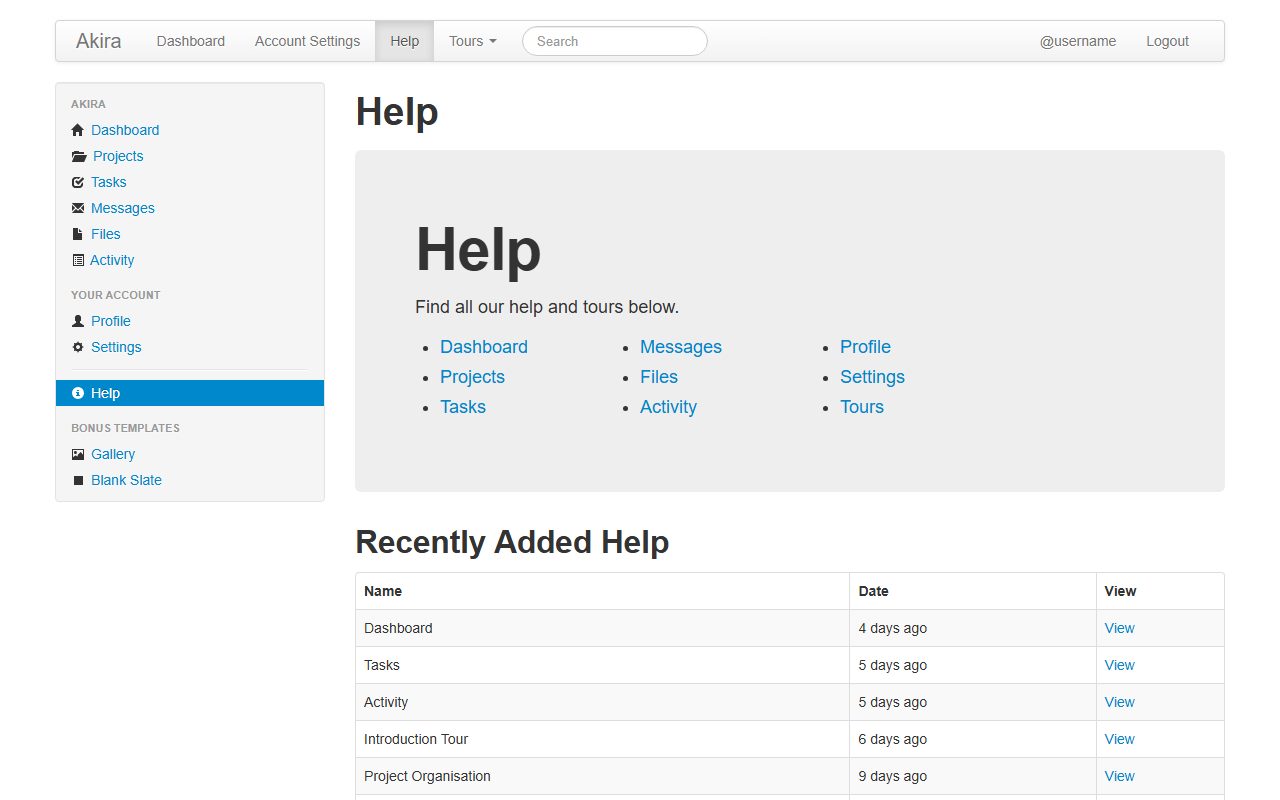Click the gear icon next to Settings
The height and width of the screenshot is (800, 1280).
pos(78,347)
